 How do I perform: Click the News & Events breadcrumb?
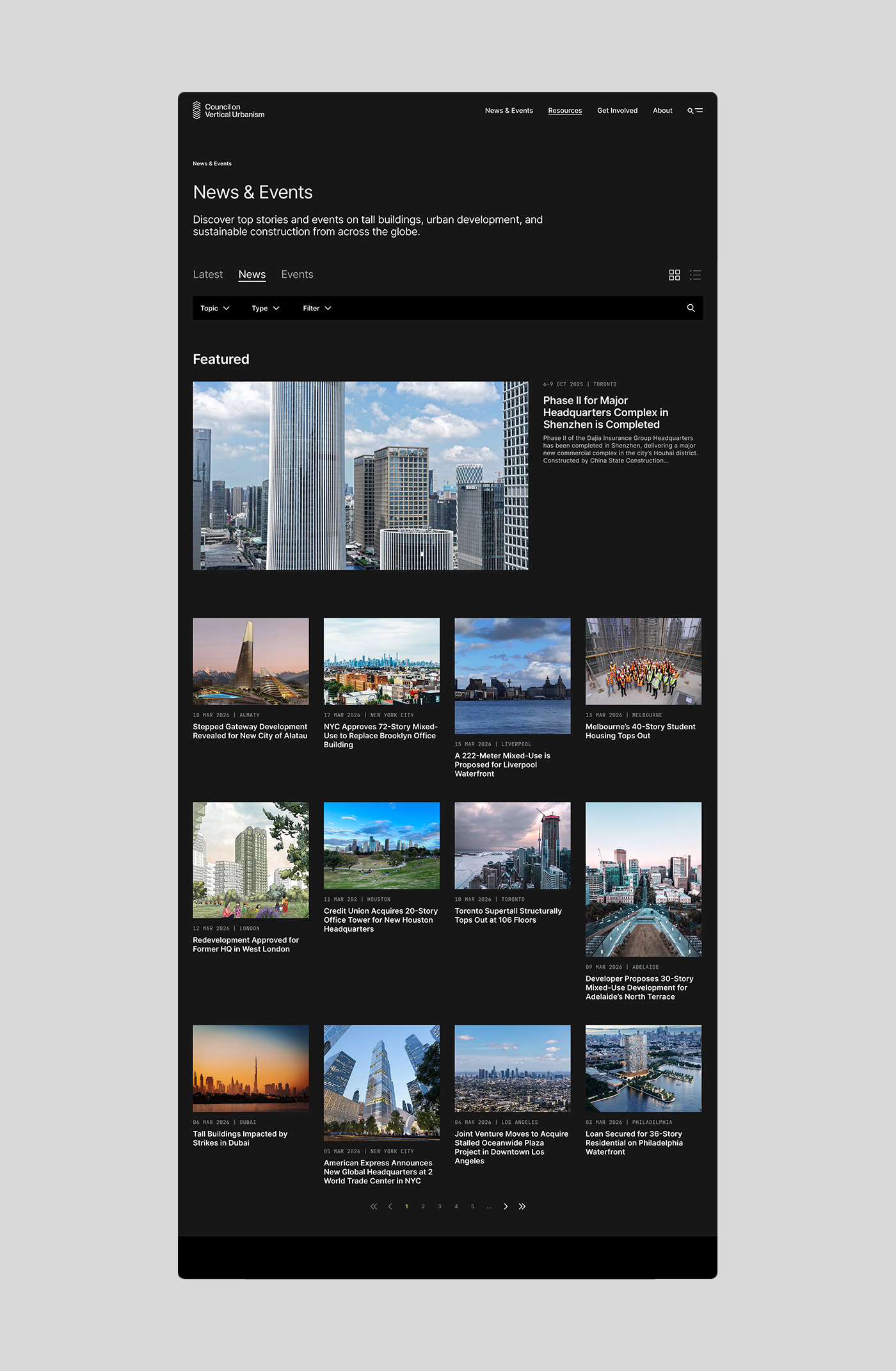pyautogui.click(x=212, y=164)
